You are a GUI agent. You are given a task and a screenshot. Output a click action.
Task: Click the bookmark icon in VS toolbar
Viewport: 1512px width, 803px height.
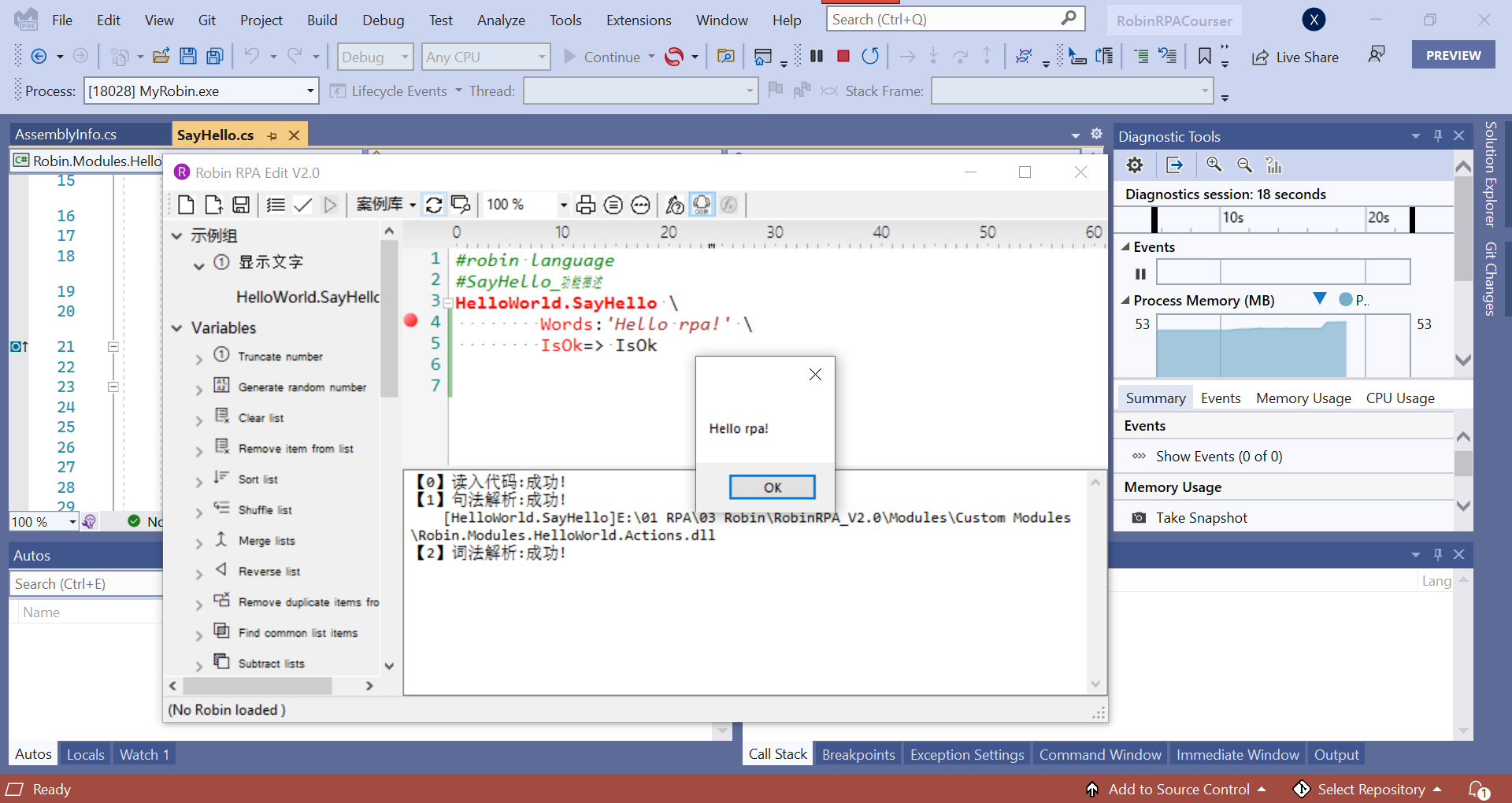tap(1204, 56)
